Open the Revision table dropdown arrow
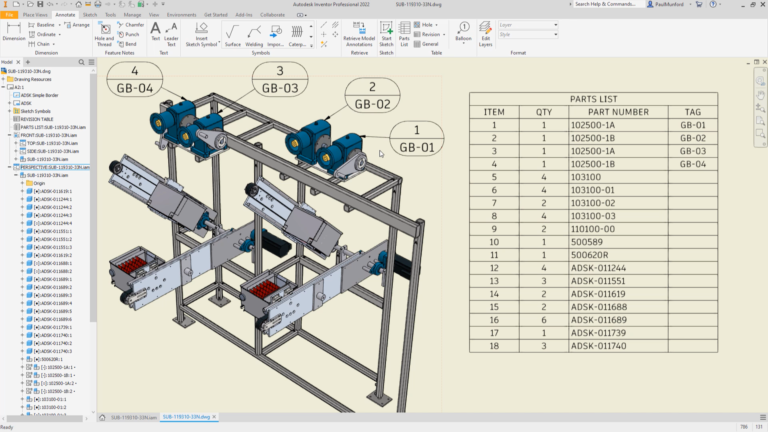The width and height of the screenshot is (768, 432). 444,34
